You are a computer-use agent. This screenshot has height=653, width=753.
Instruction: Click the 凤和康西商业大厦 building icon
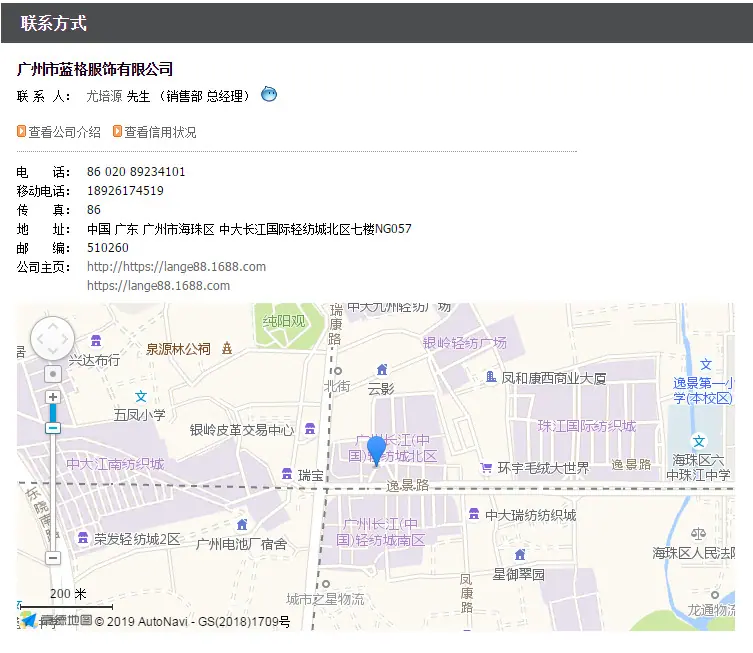click(x=491, y=377)
